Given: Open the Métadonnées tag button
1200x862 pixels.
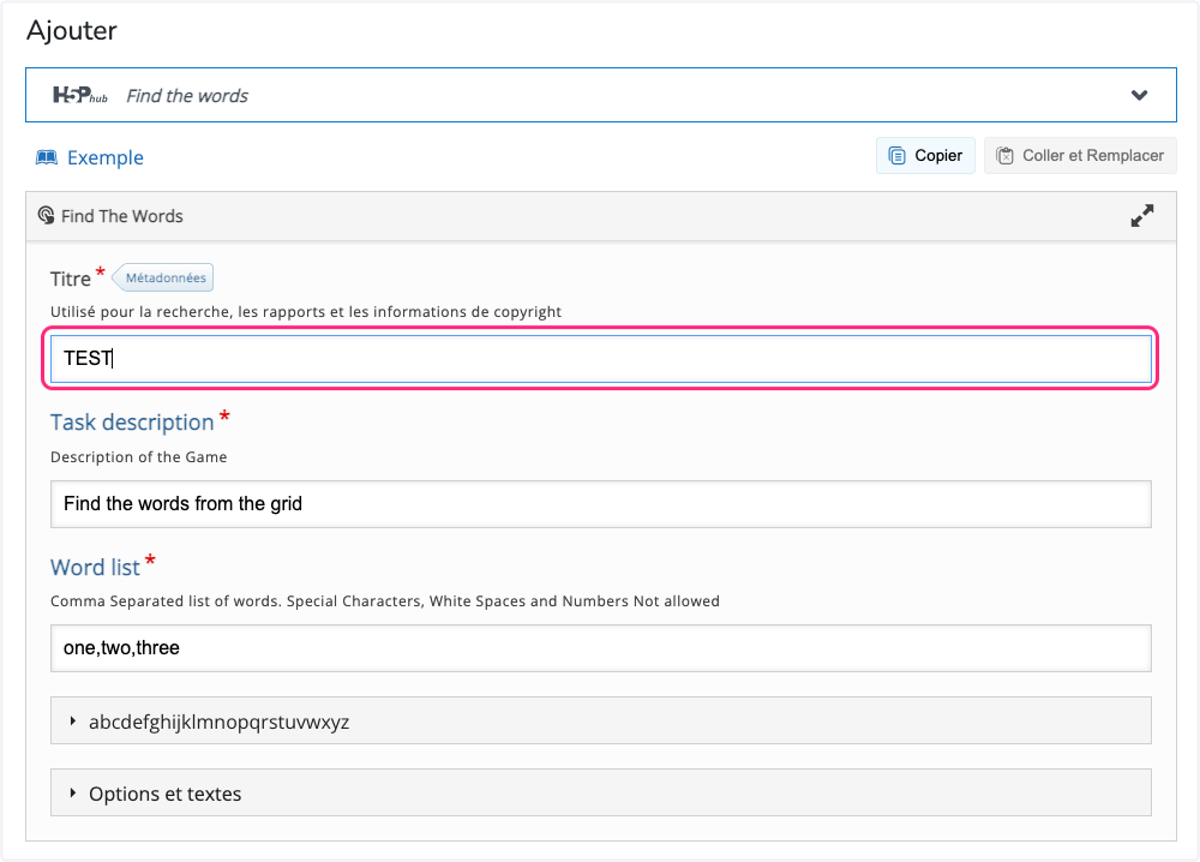Looking at the screenshot, I should pos(162,278).
